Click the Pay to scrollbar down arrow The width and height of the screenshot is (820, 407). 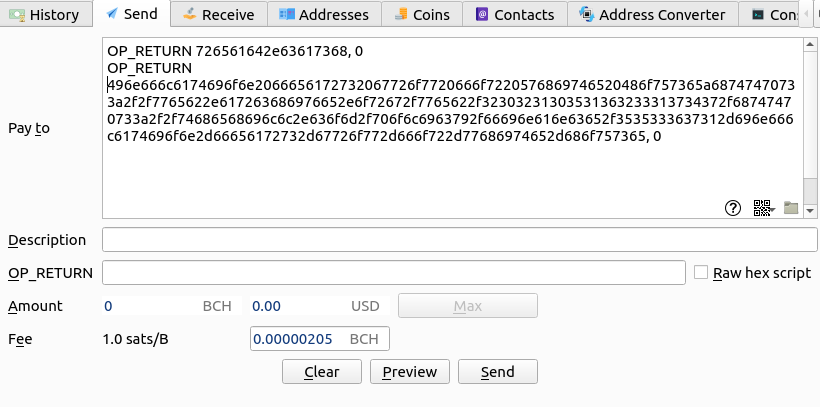pyautogui.click(x=810, y=211)
